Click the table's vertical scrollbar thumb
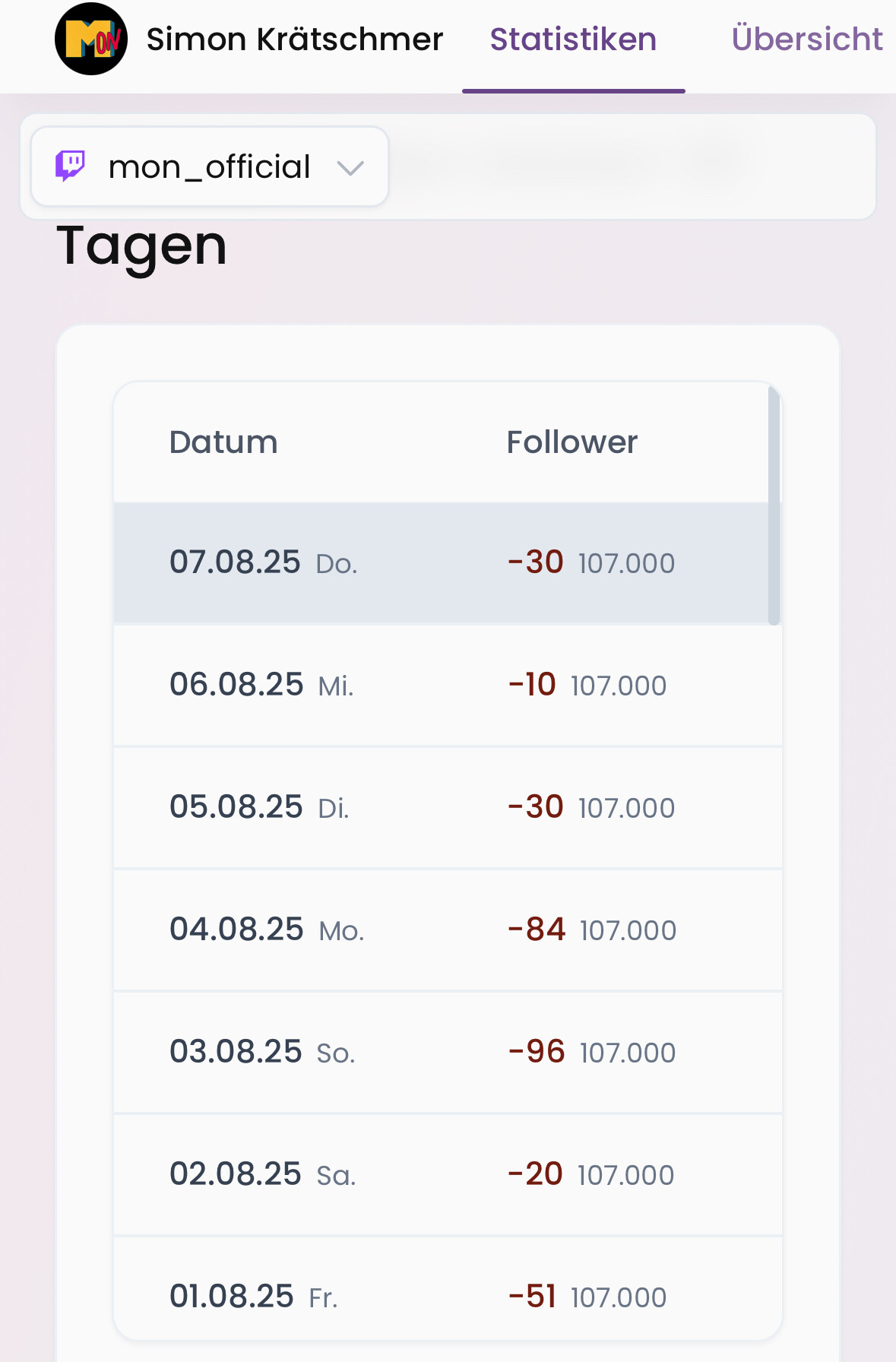Screen dimensions: 896x1362 [774, 505]
